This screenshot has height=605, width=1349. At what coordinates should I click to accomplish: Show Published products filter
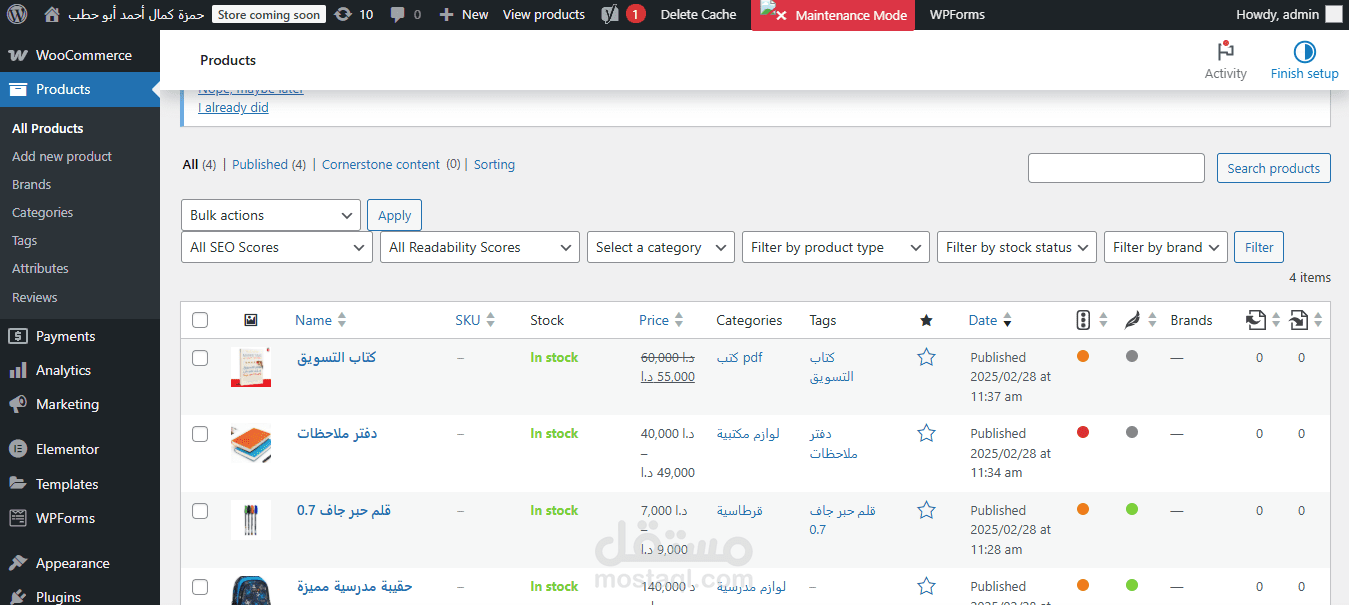pos(259,164)
